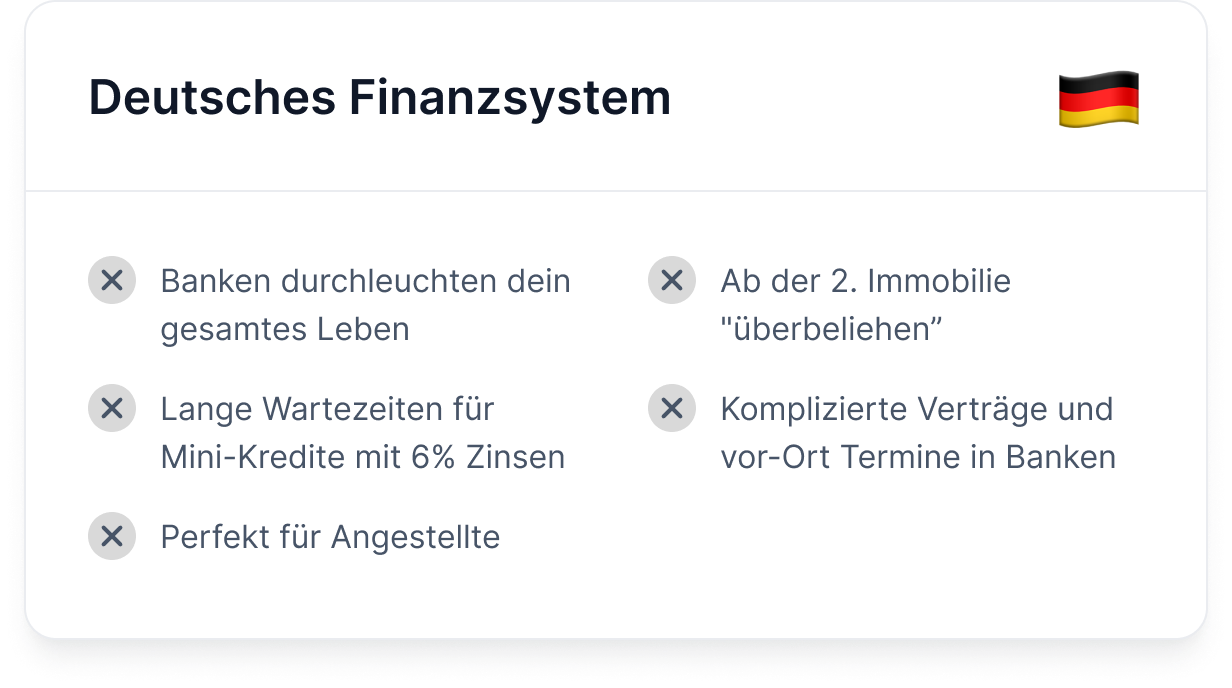Viewport: 1232px width, 688px height.
Task: Click the text '6% Zinsen'
Action: click(488, 457)
